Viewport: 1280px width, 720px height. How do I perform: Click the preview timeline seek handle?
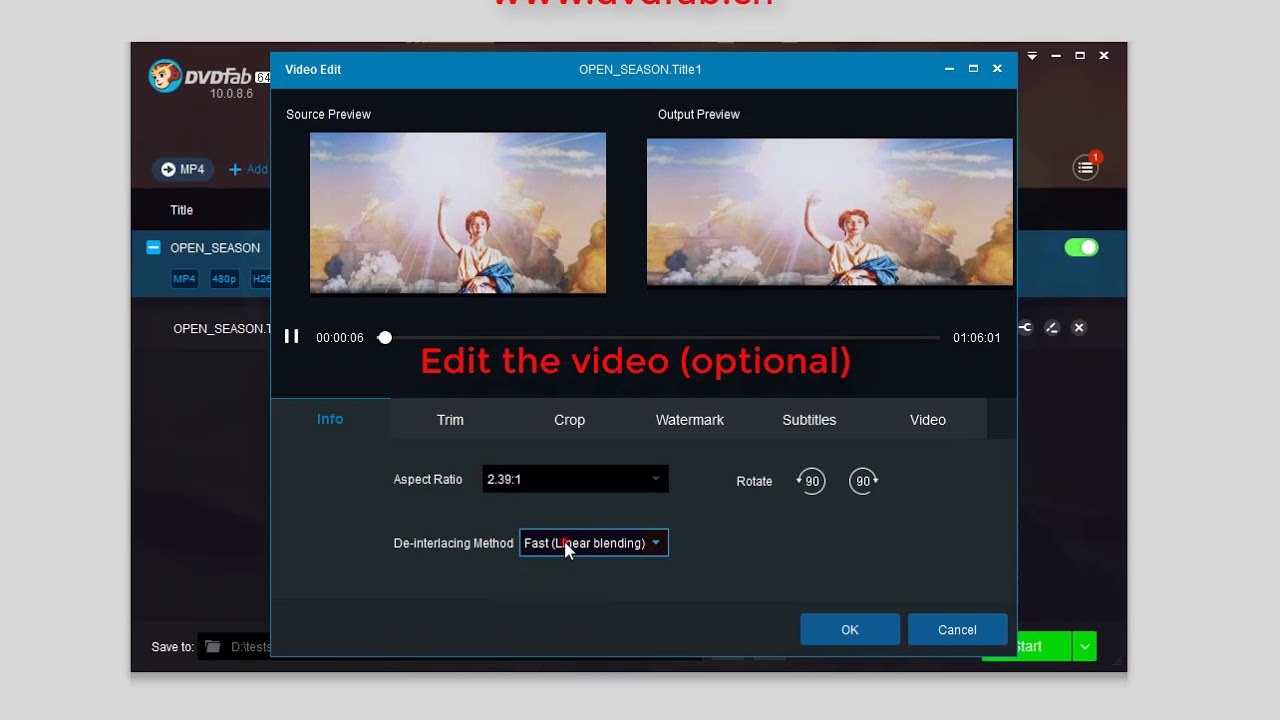pos(385,338)
